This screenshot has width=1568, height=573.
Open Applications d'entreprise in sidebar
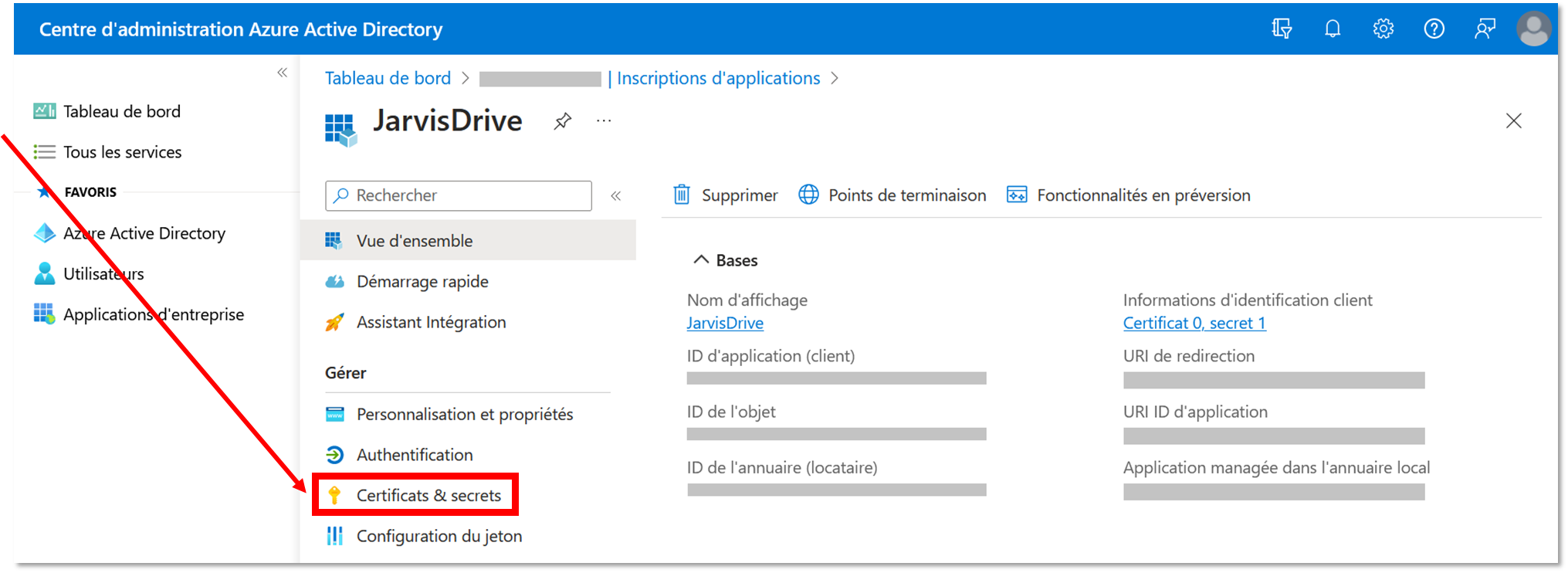[154, 314]
